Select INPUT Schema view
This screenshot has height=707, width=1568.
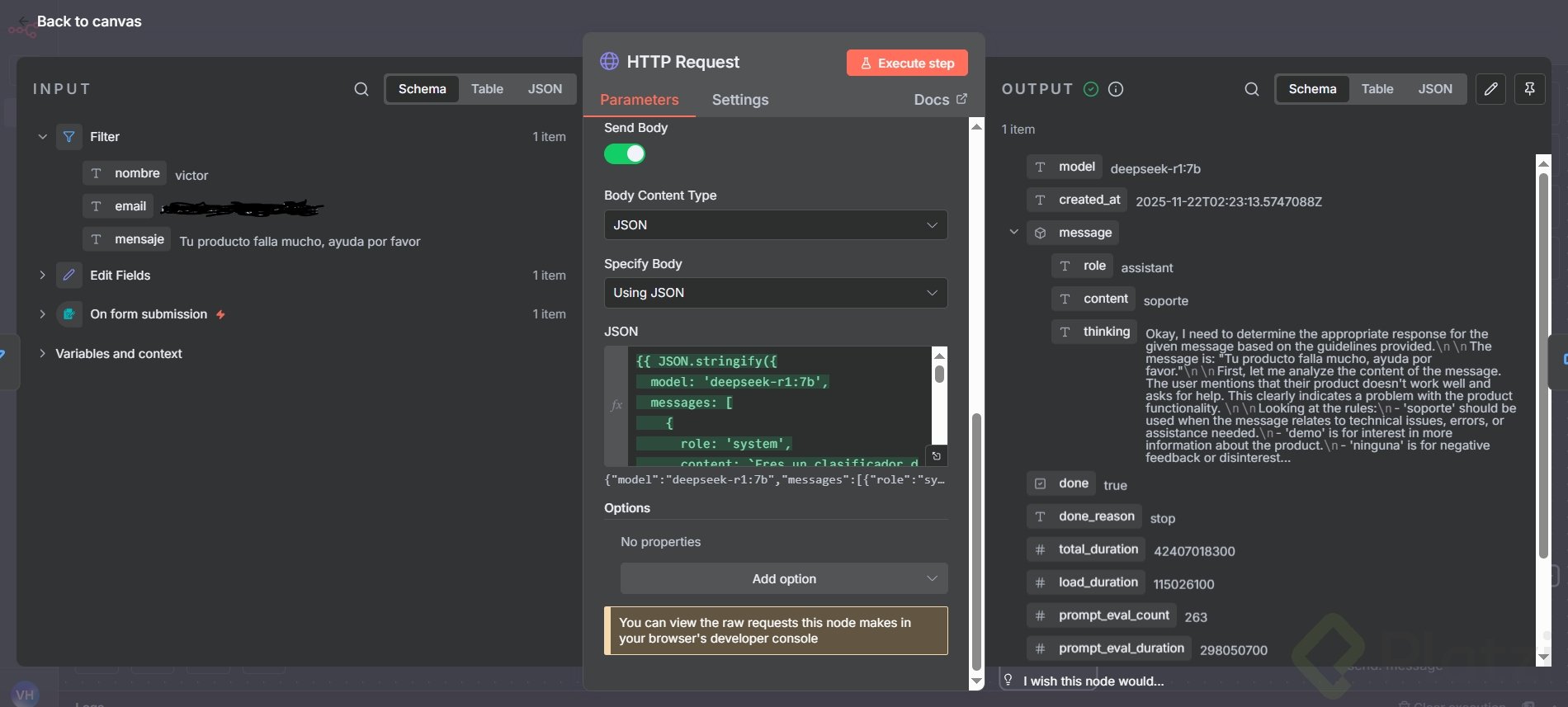423,89
